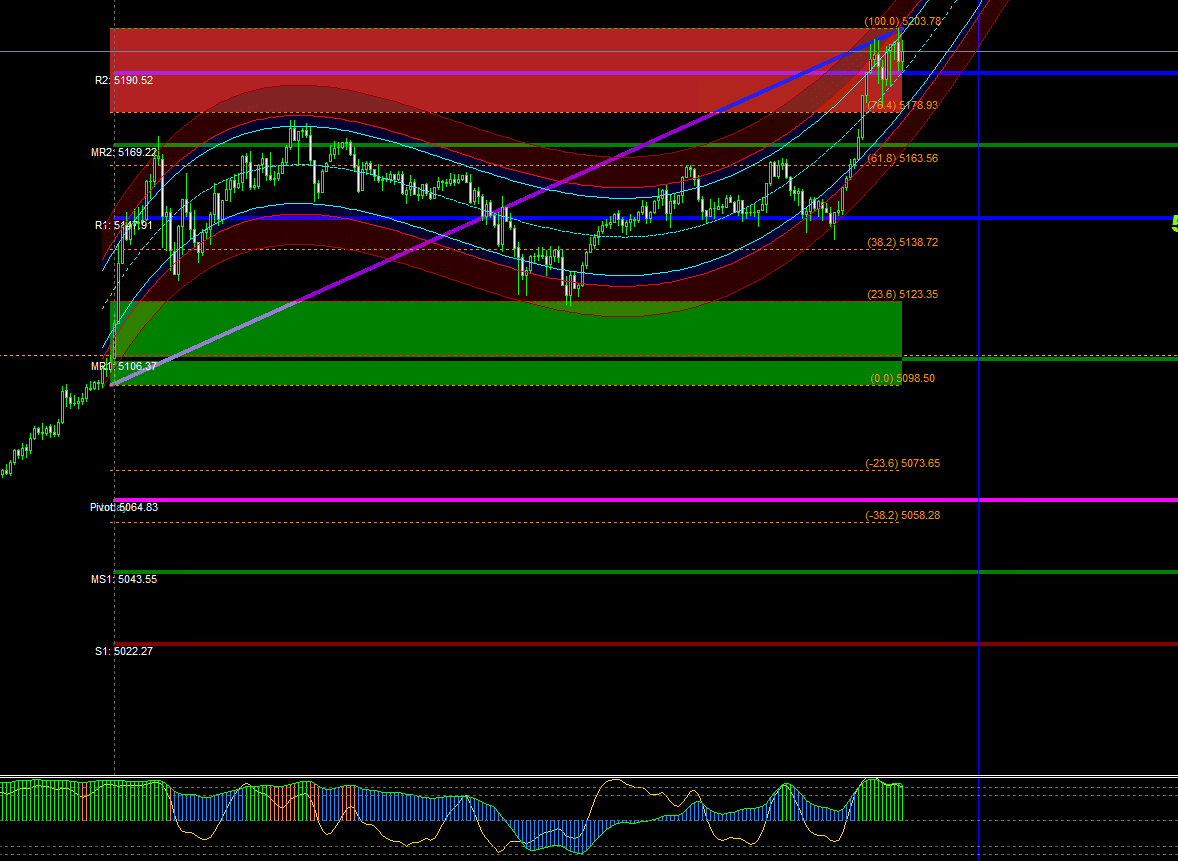1178x861 pixels.
Task: Select the Fibonacci (-23.6) 5073.65 label
Action: coord(902,464)
